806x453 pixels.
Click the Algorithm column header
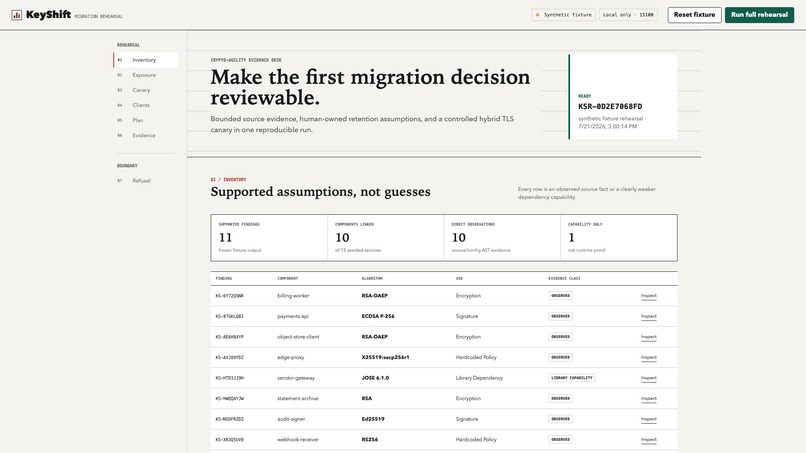pyautogui.click(x=372, y=278)
